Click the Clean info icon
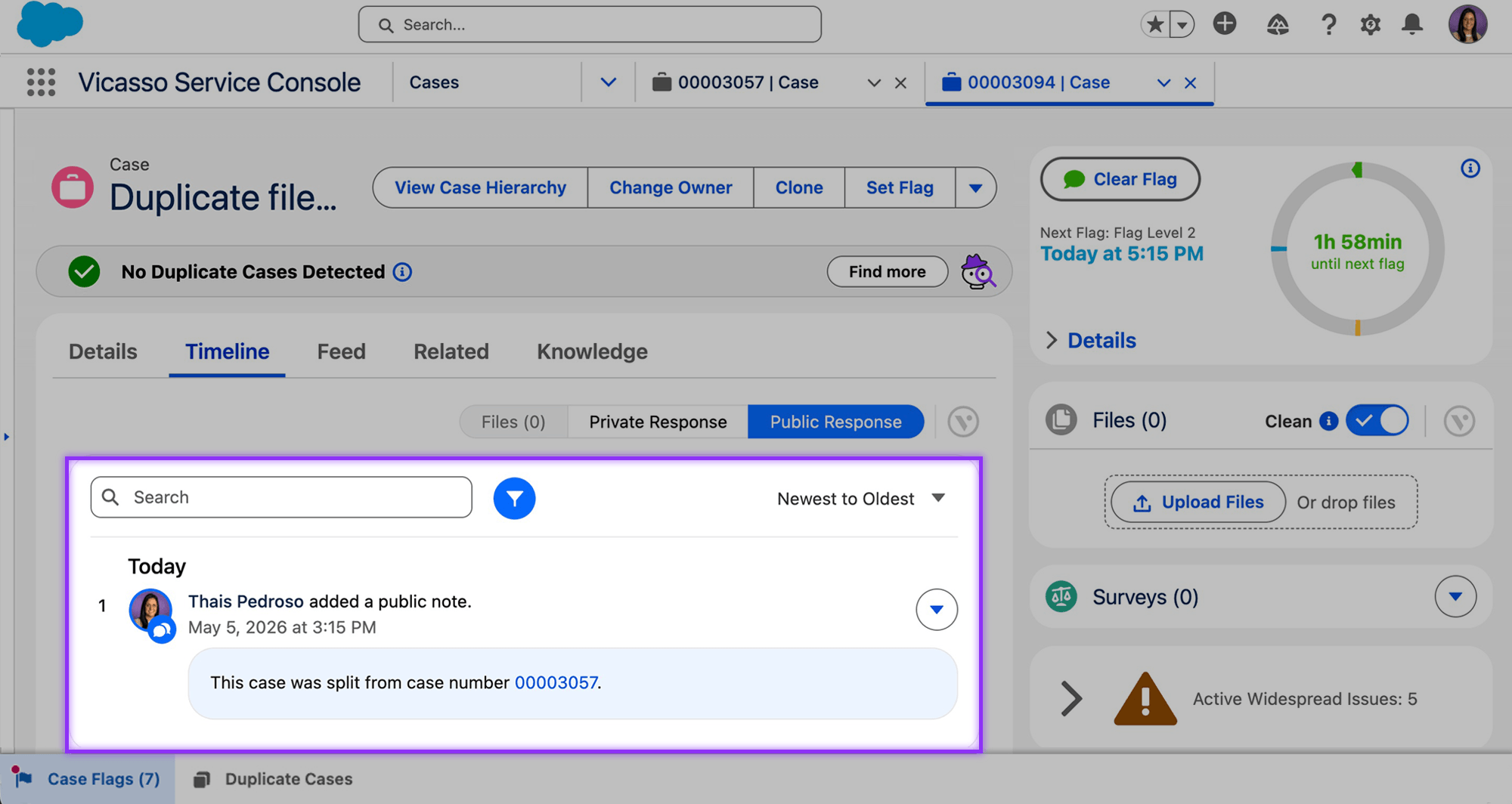The width and height of the screenshot is (1512, 804). coord(1328,421)
